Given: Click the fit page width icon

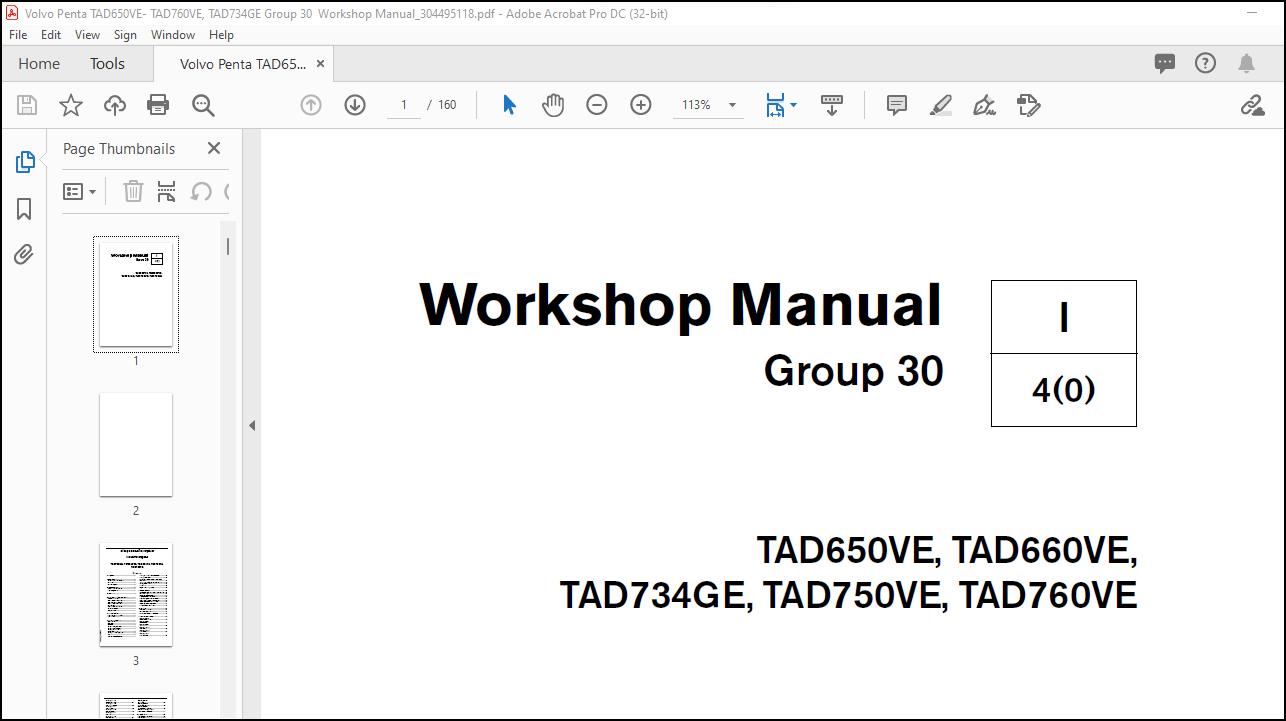Looking at the screenshot, I should pyautogui.click(x=775, y=105).
